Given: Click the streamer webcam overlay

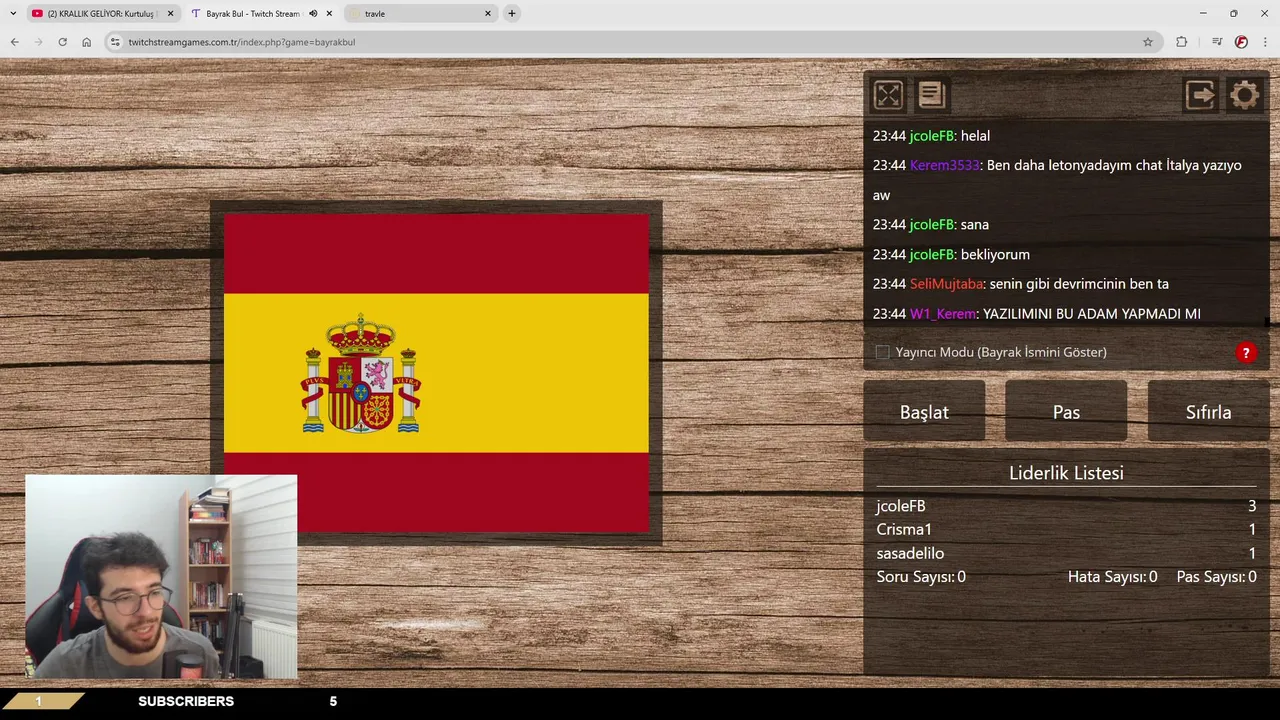Looking at the screenshot, I should tap(161, 577).
